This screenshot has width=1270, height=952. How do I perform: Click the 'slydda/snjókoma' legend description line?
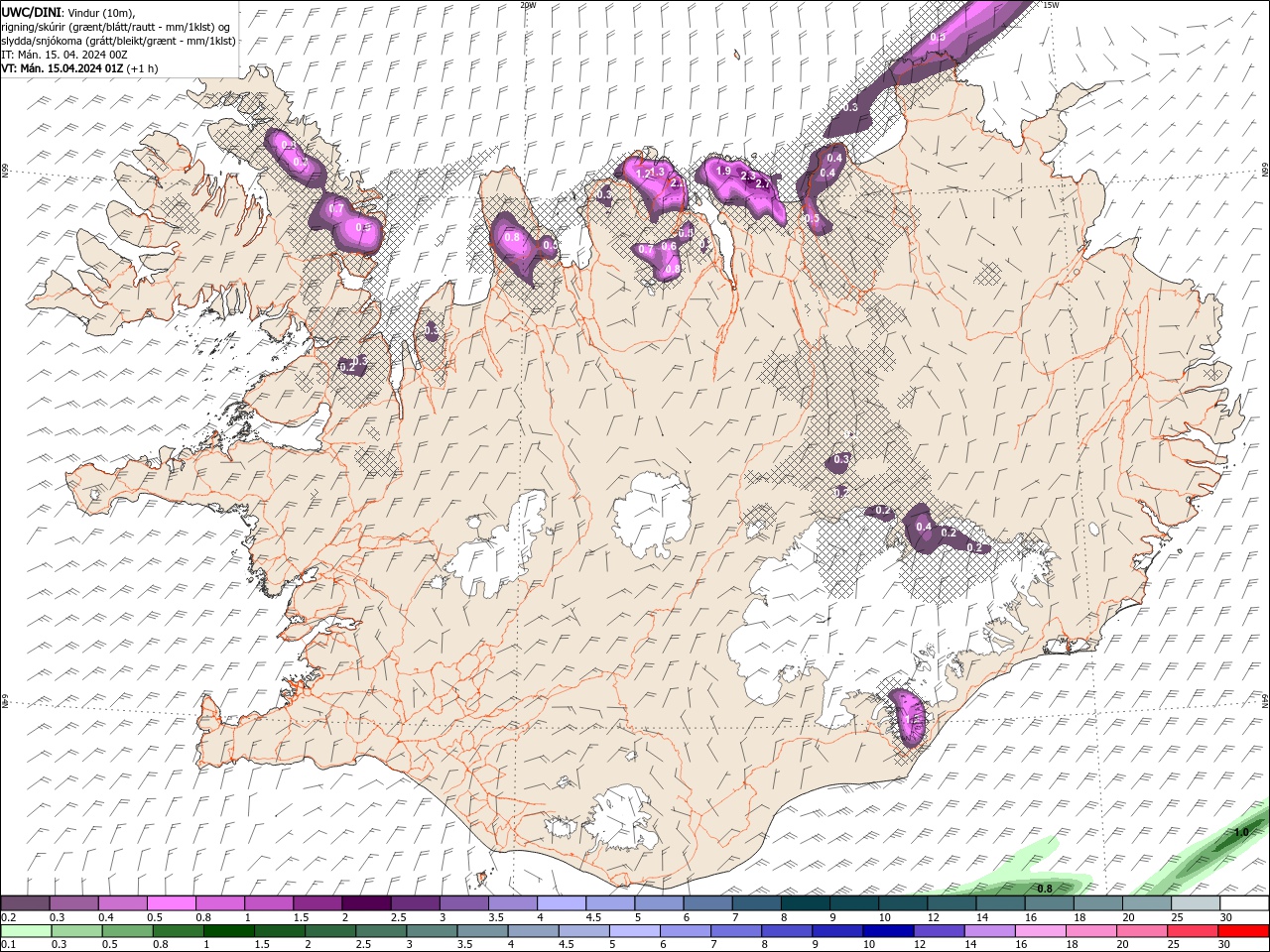point(118,41)
